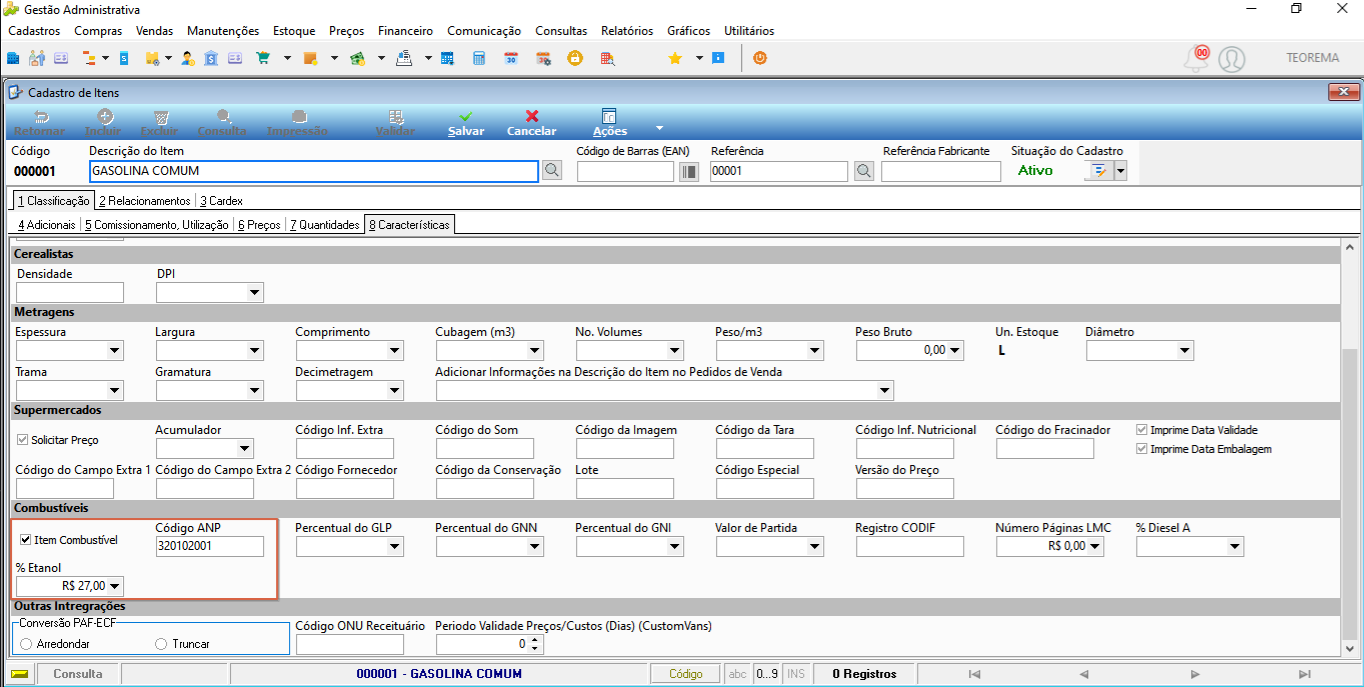This screenshot has height=687, width=1364.
Task: Click the magnifier next to Descrição do Item
Action: (x=551, y=171)
